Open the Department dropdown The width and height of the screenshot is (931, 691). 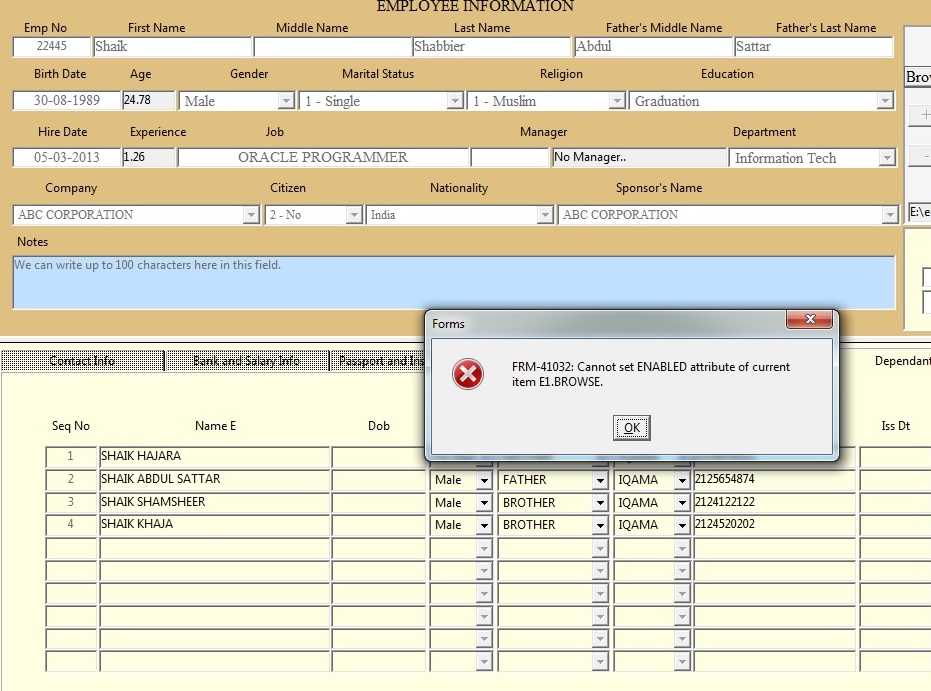pyautogui.click(x=886, y=158)
